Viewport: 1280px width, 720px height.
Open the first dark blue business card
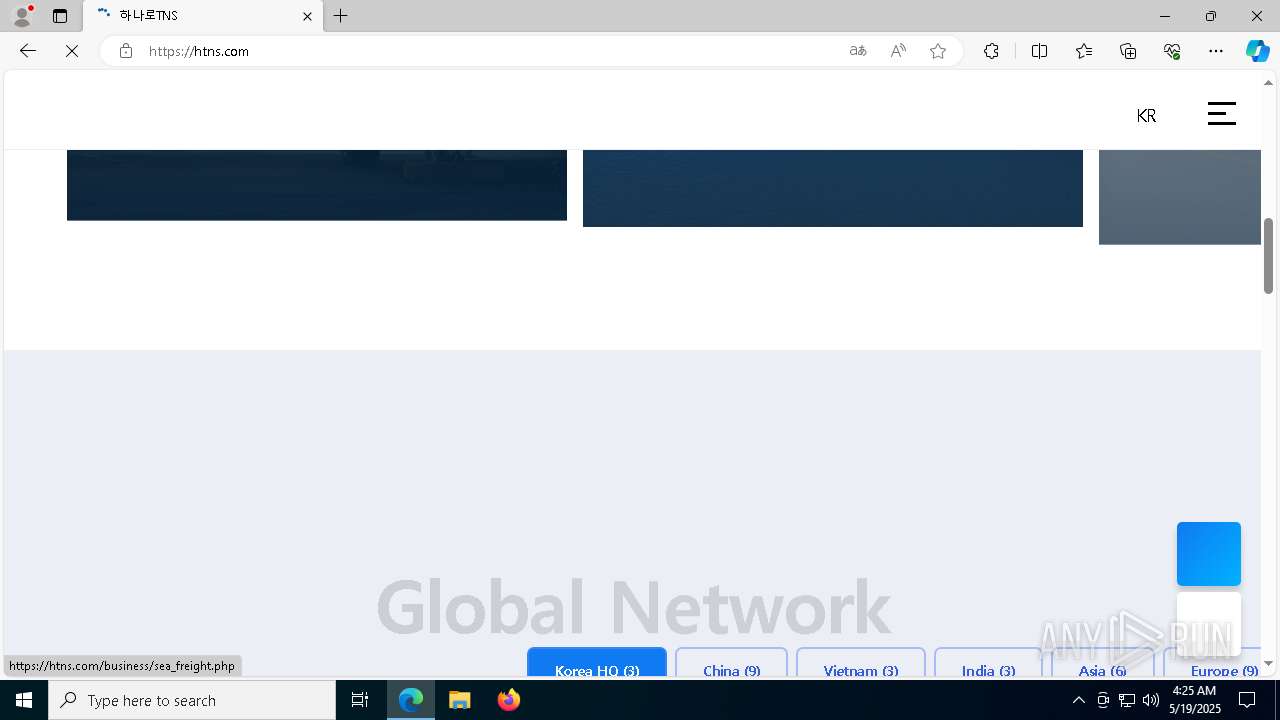(x=317, y=185)
